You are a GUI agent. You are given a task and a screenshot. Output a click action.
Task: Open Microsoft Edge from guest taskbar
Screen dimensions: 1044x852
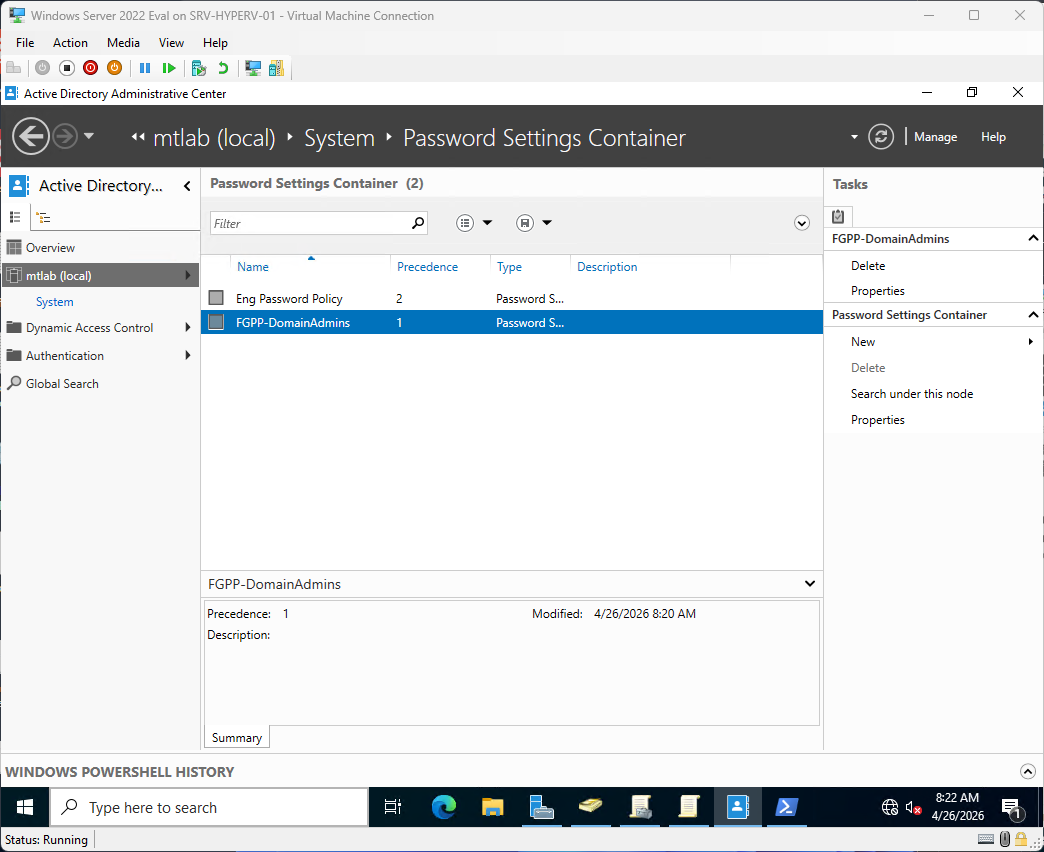pyautogui.click(x=443, y=807)
